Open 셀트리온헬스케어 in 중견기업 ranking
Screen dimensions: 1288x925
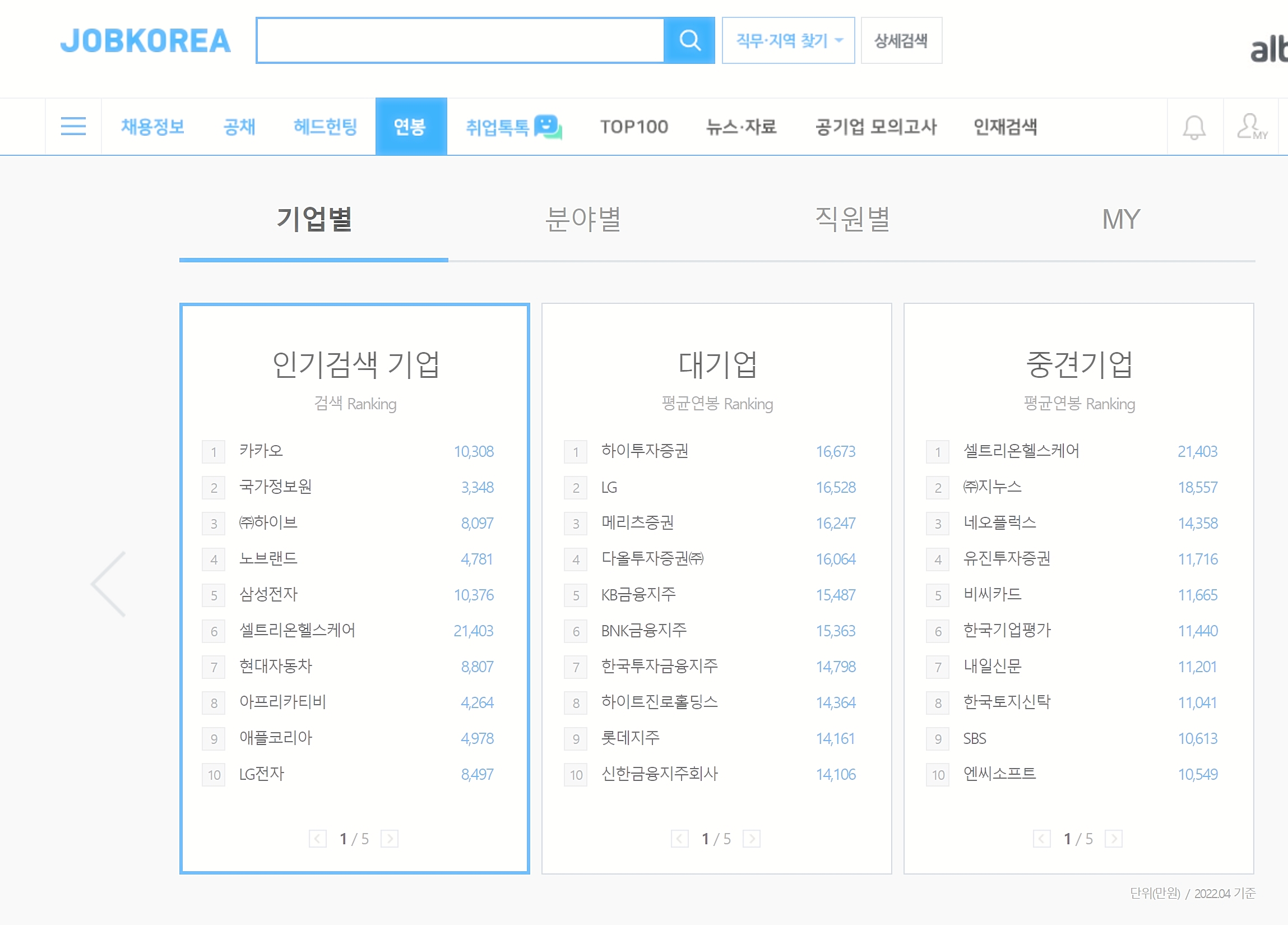[1021, 451]
